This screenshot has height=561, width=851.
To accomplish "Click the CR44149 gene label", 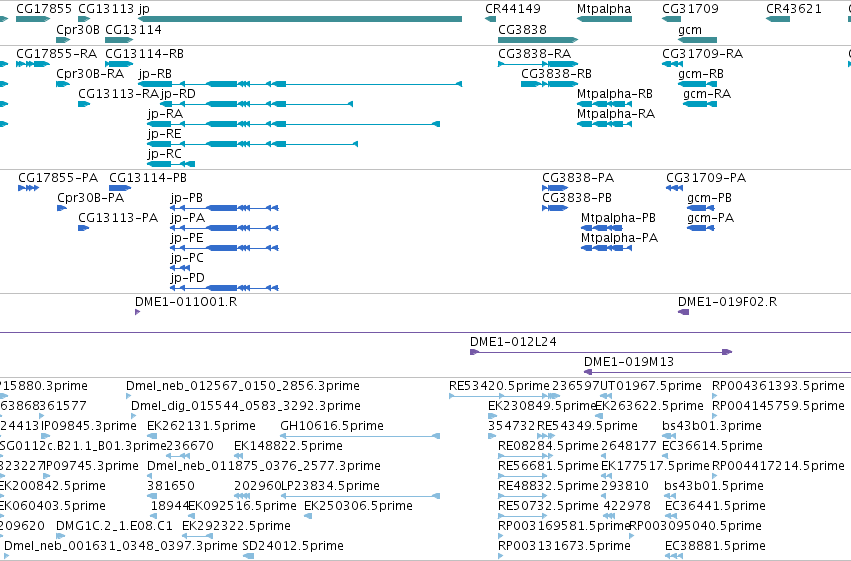I will point(513,9).
